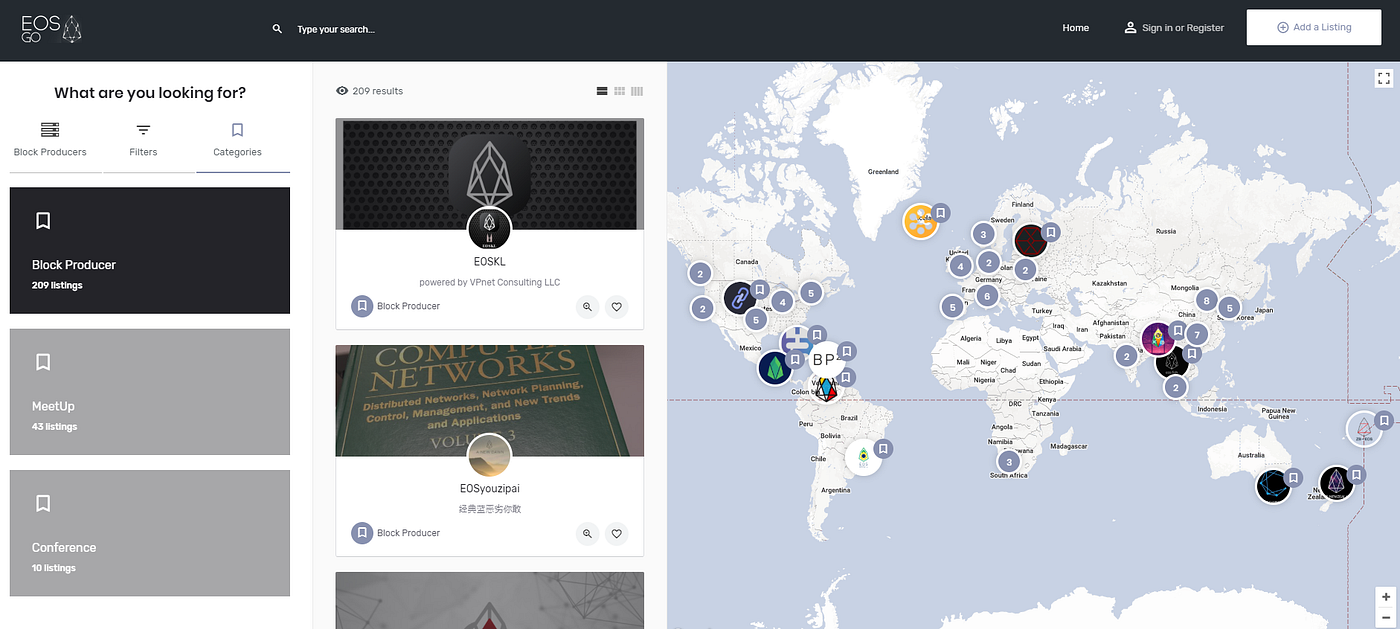Expand the cluster of 5 near Korea

[1229, 308]
